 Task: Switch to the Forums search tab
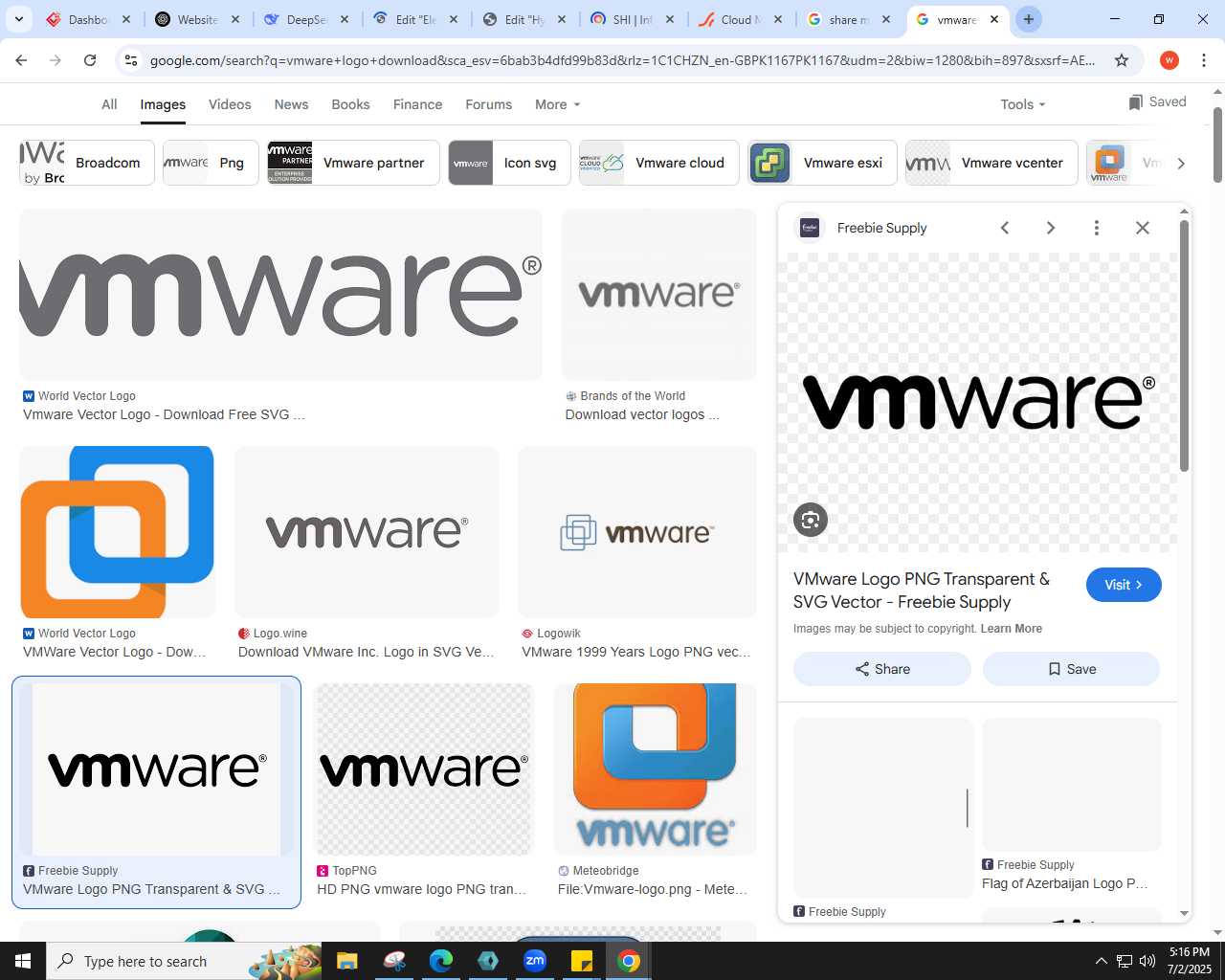point(488,104)
